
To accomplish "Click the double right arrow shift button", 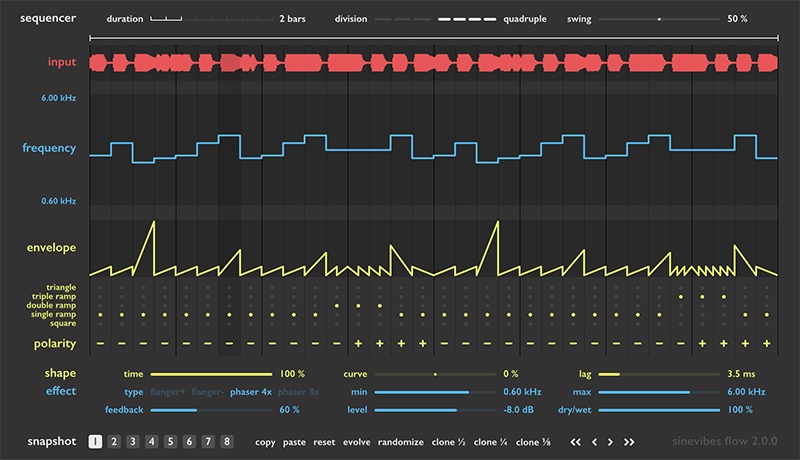I will point(629,441).
